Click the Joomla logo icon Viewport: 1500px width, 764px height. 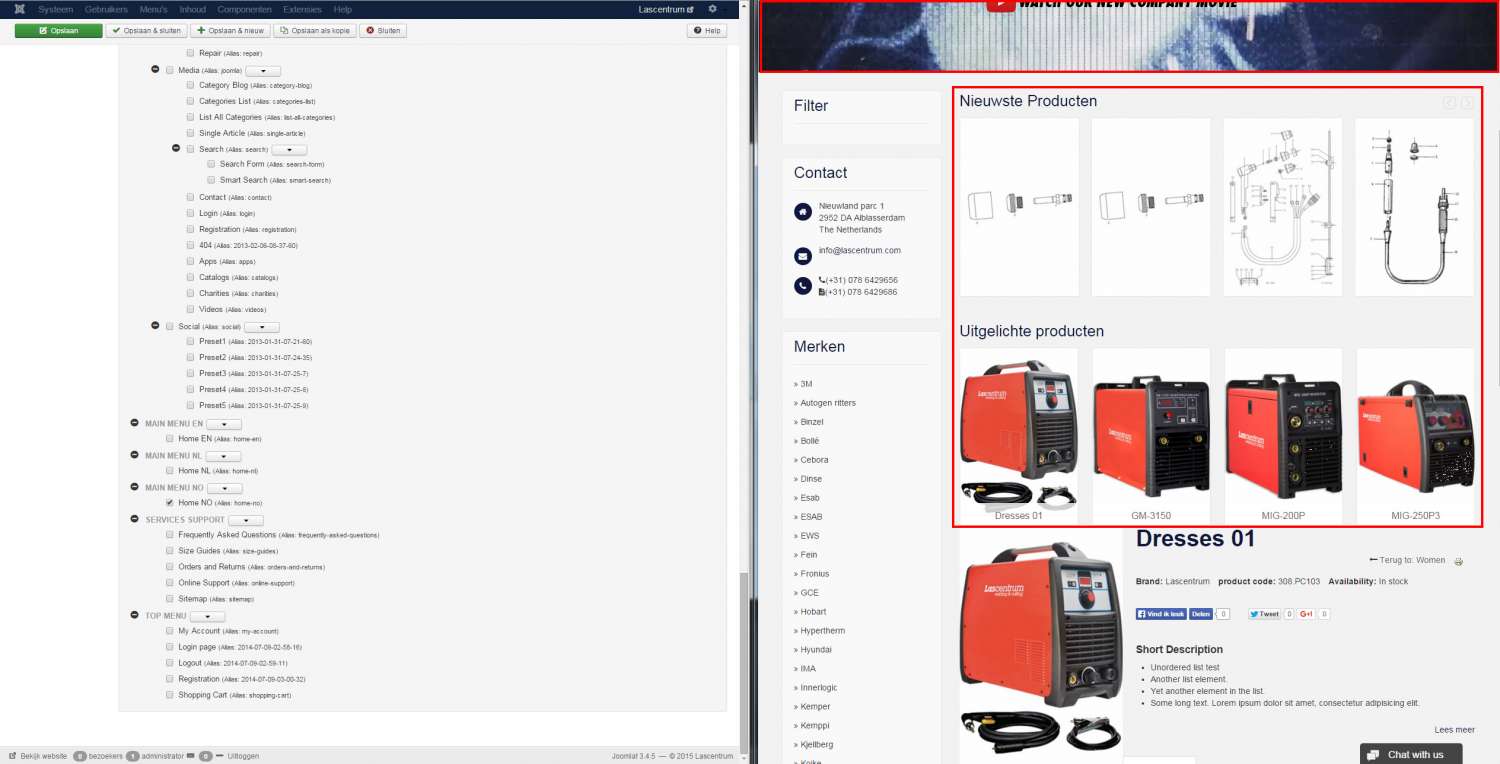coord(20,9)
